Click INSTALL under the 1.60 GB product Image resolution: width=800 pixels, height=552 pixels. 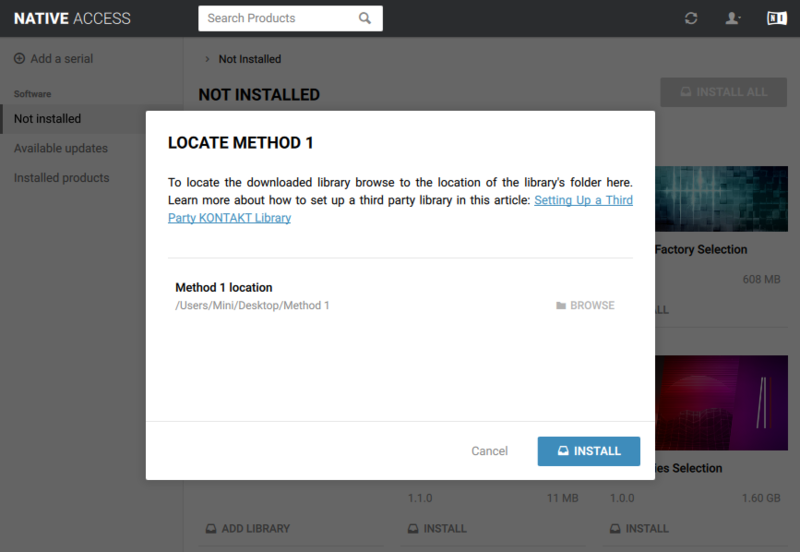[639, 529]
